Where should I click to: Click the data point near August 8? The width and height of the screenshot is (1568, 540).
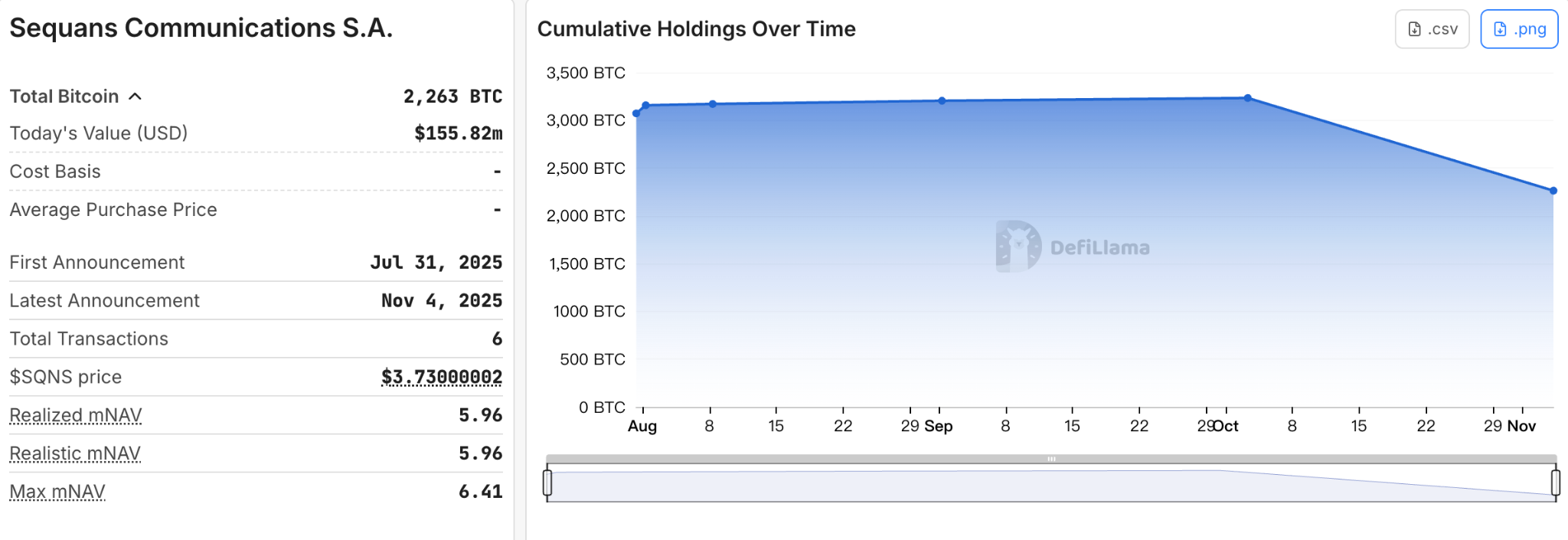tap(713, 104)
